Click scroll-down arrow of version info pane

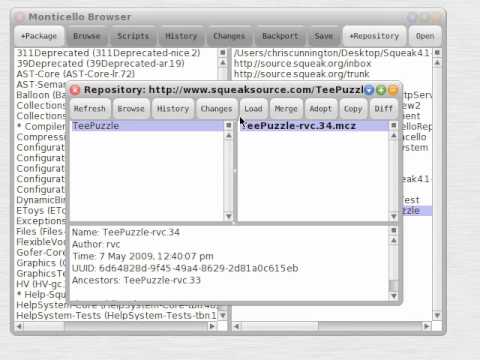[x=394, y=296]
